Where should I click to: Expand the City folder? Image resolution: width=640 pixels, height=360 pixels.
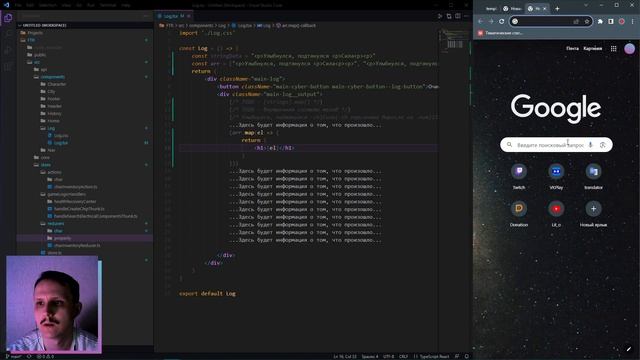point(51,91)
